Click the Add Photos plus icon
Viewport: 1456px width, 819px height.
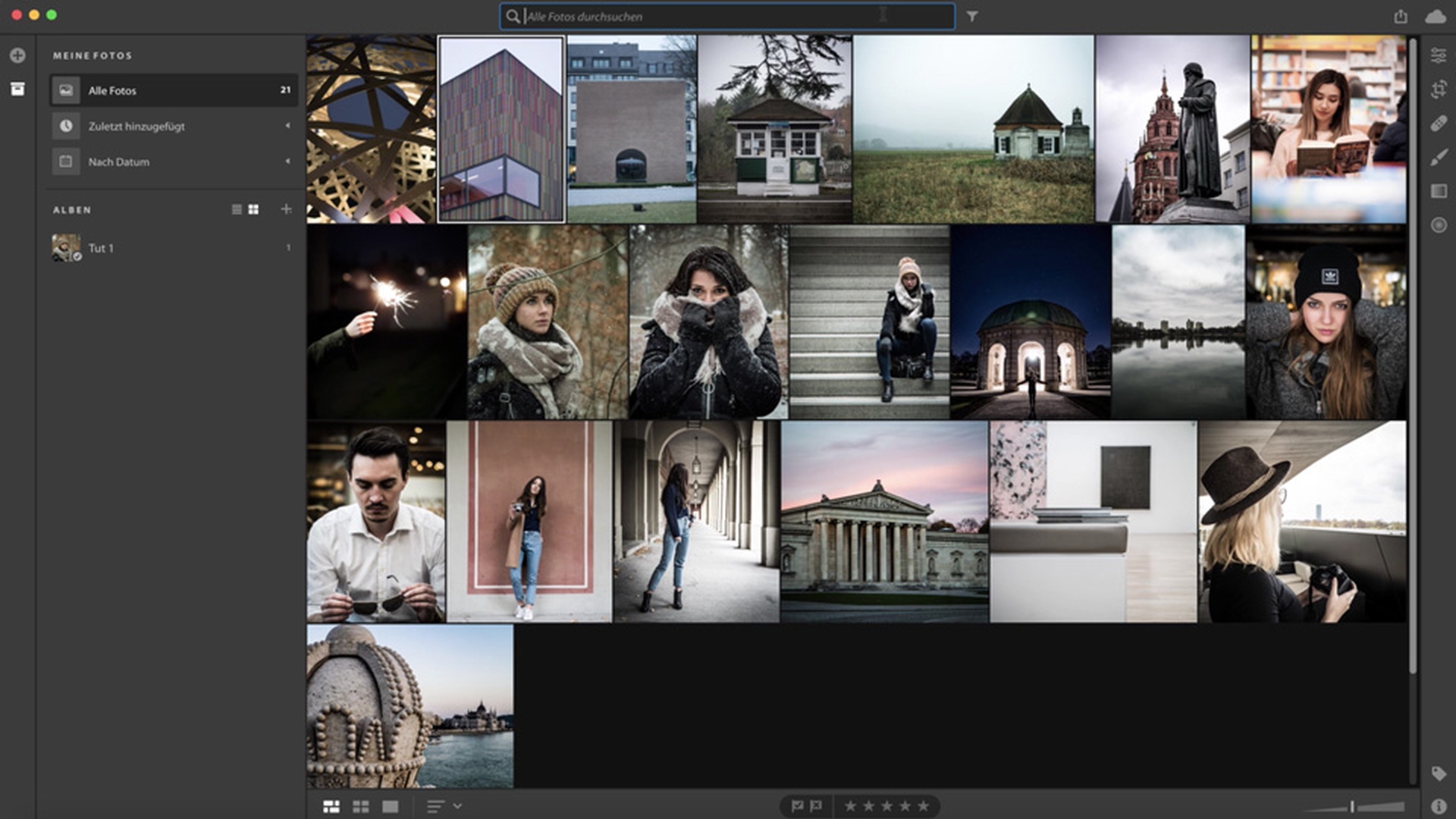[17, 55]
